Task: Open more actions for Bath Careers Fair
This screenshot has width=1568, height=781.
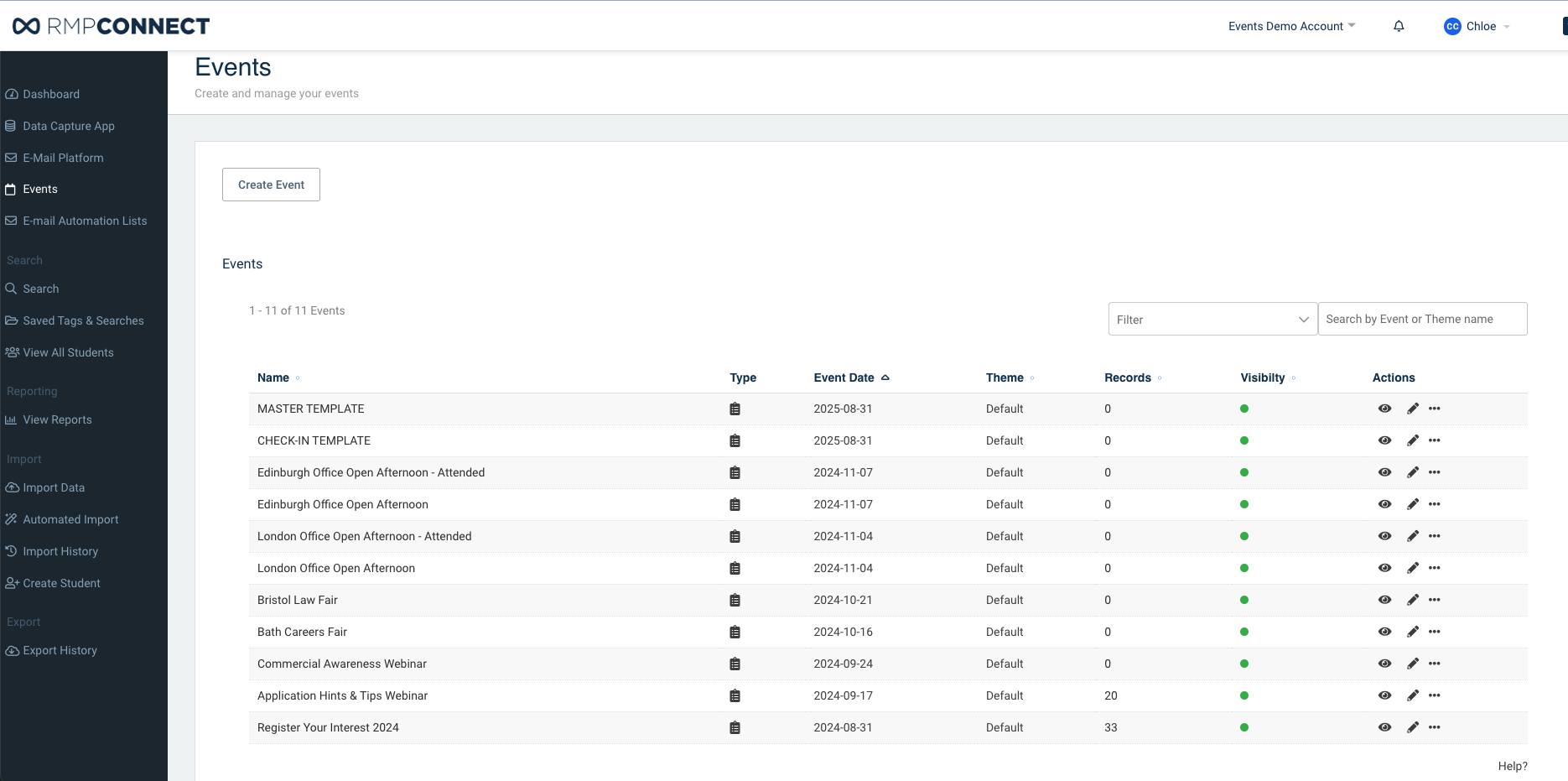Action: [1435, 632]
